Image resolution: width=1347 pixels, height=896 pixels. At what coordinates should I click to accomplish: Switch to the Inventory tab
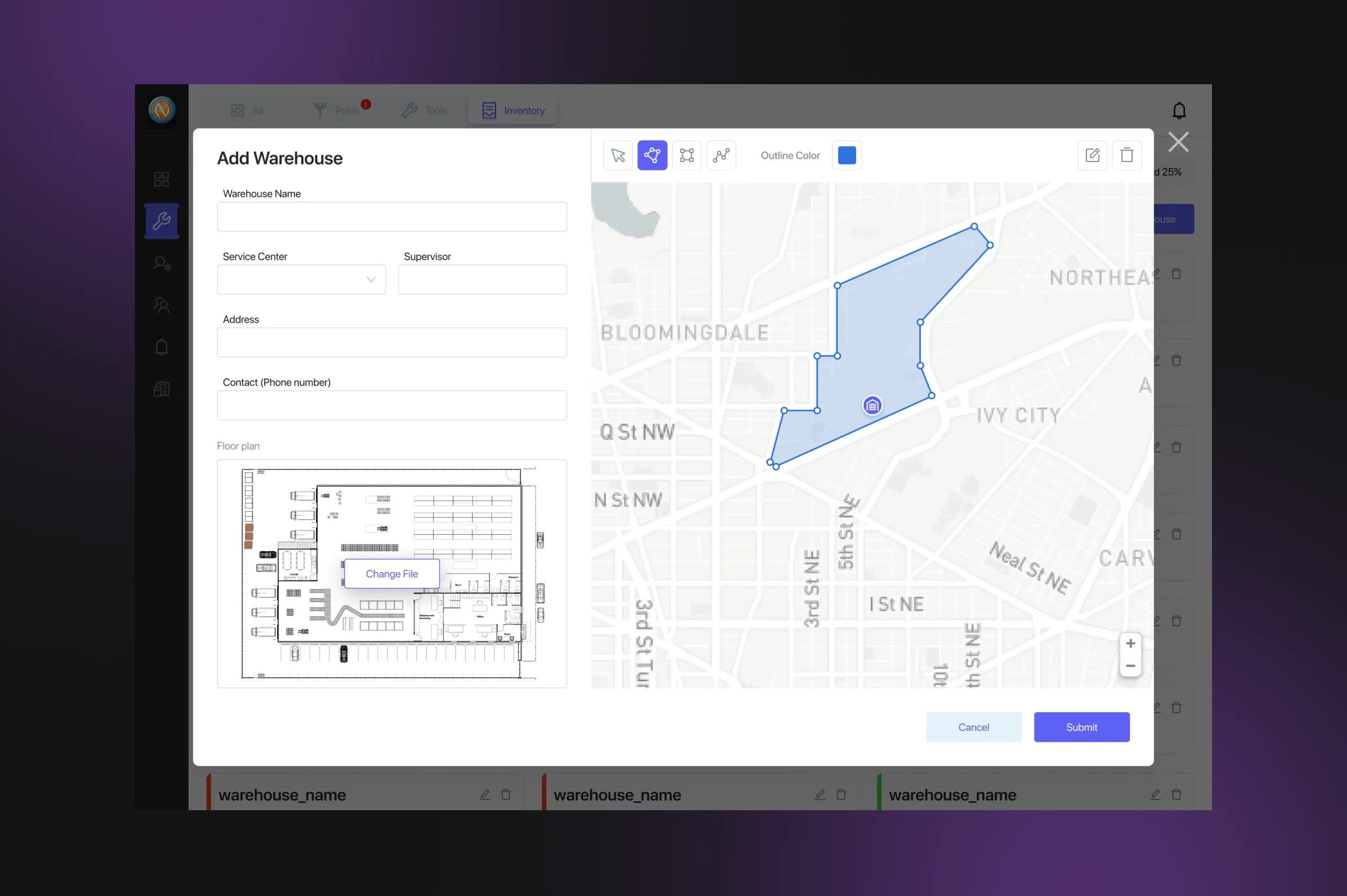[x=513, y=111]
